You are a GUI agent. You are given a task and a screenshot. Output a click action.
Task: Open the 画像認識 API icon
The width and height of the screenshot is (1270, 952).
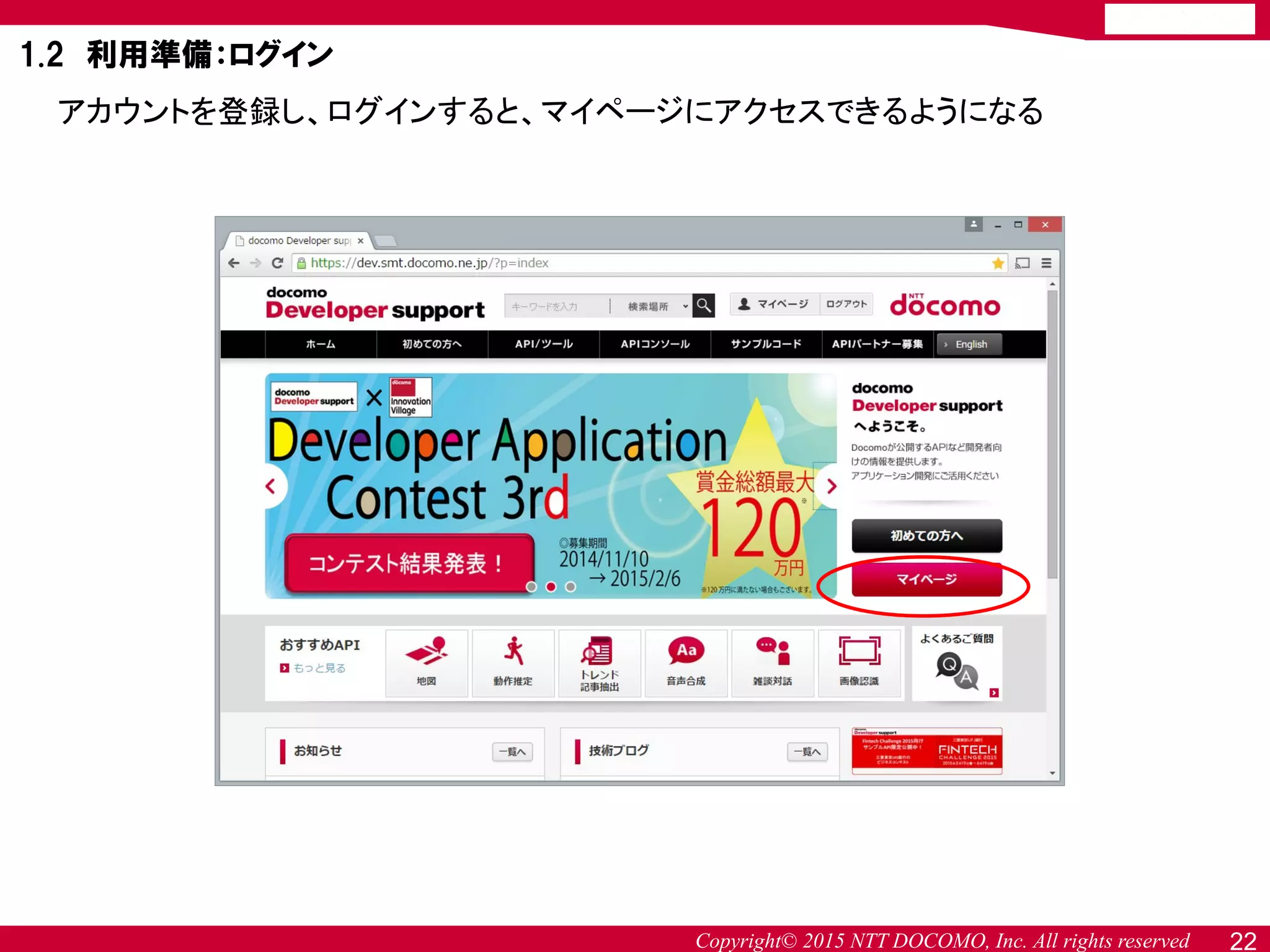pyautogui.click(x=859, y=664)
